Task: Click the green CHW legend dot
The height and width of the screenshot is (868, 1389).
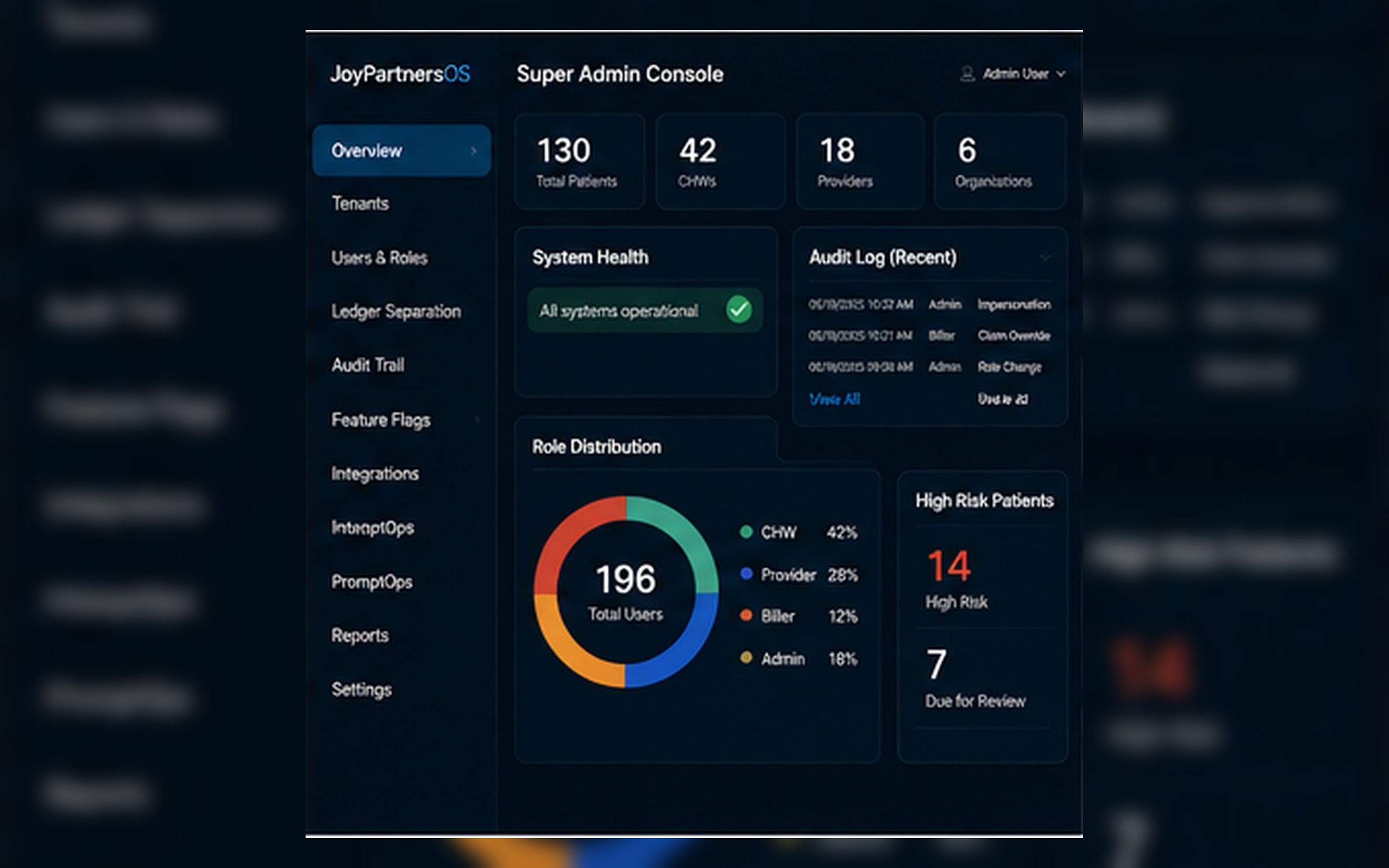Action: click(746, 532)
